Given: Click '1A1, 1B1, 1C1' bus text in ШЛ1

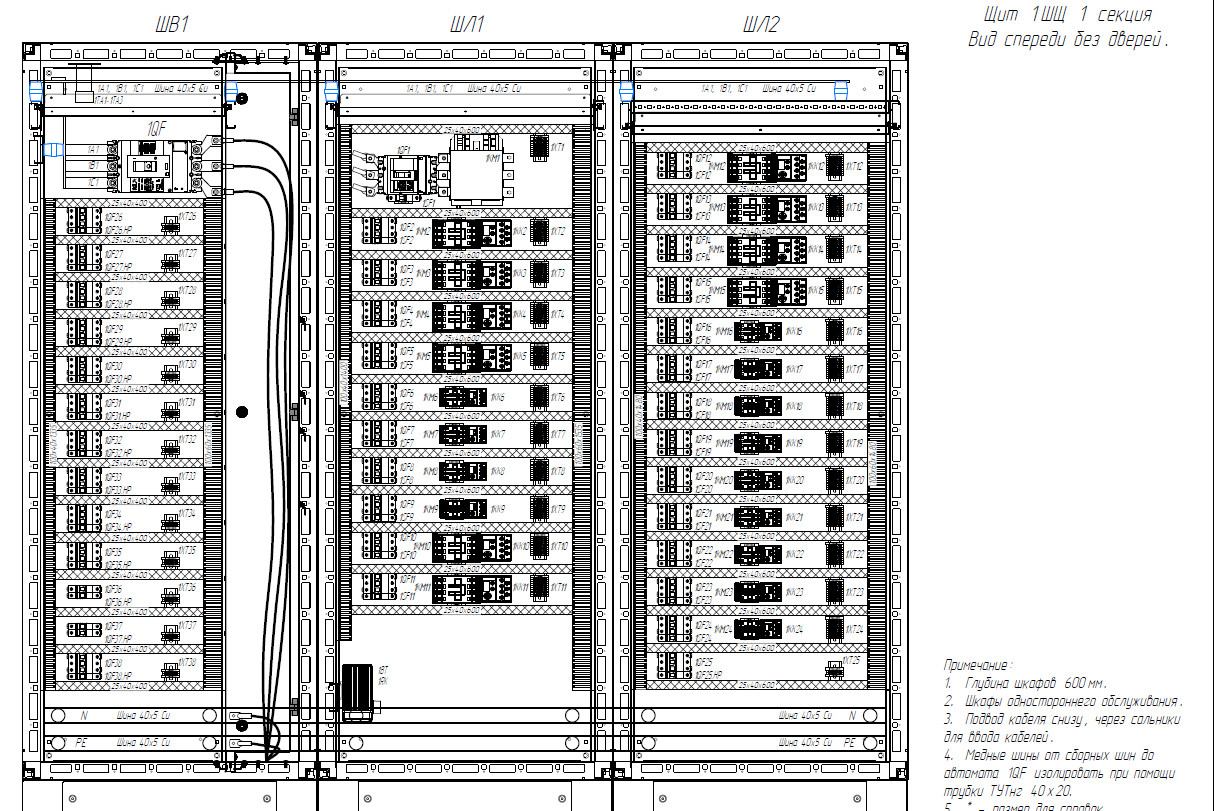Looking at the screenshot, I should coord(430,89).
